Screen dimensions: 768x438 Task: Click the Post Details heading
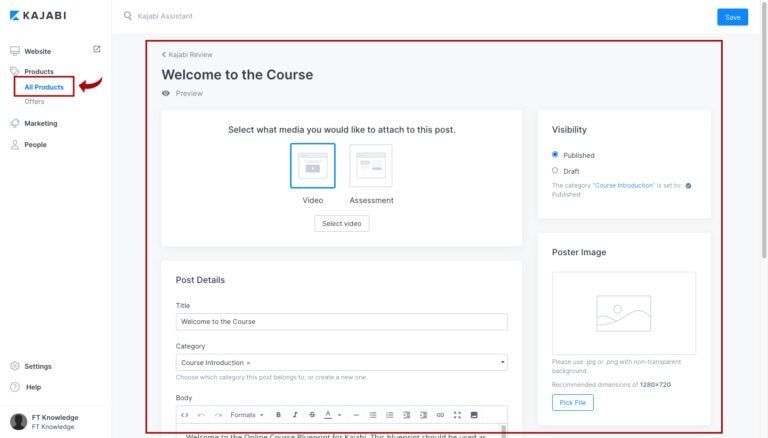click(x=200, y=280)
